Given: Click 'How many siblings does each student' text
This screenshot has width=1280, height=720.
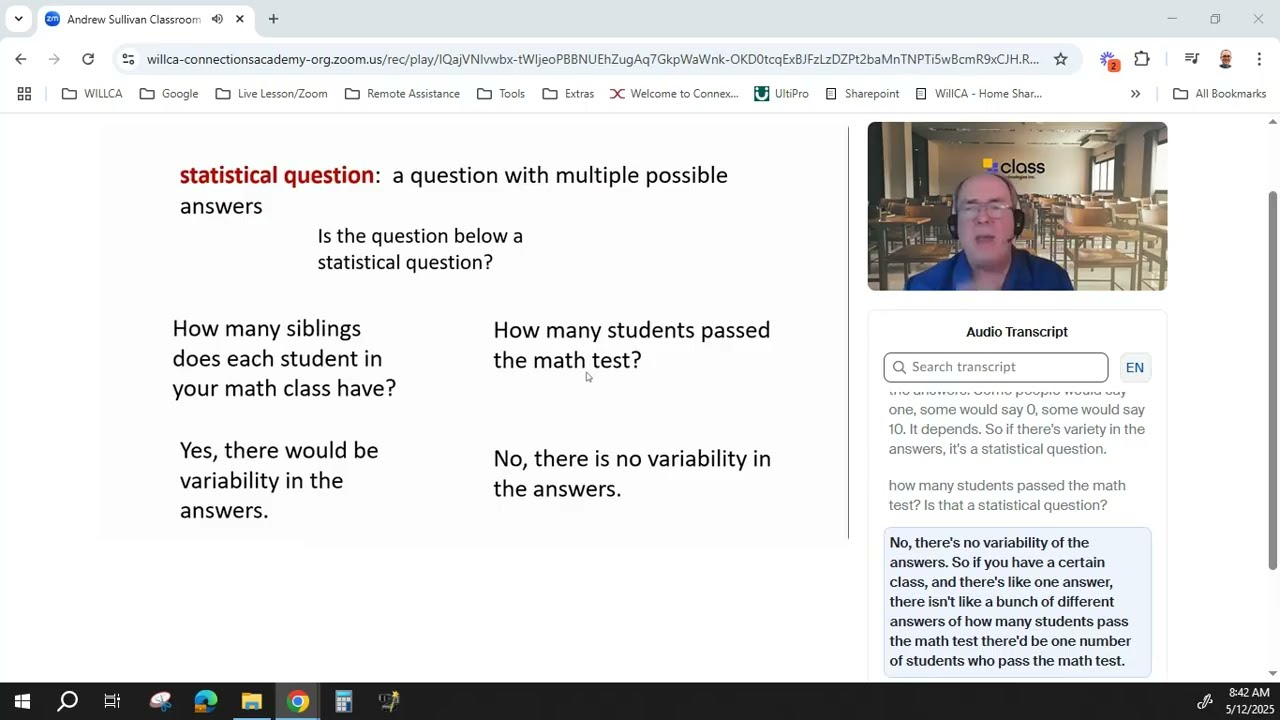Looking at the screenshot, I should tap(284, 358).
